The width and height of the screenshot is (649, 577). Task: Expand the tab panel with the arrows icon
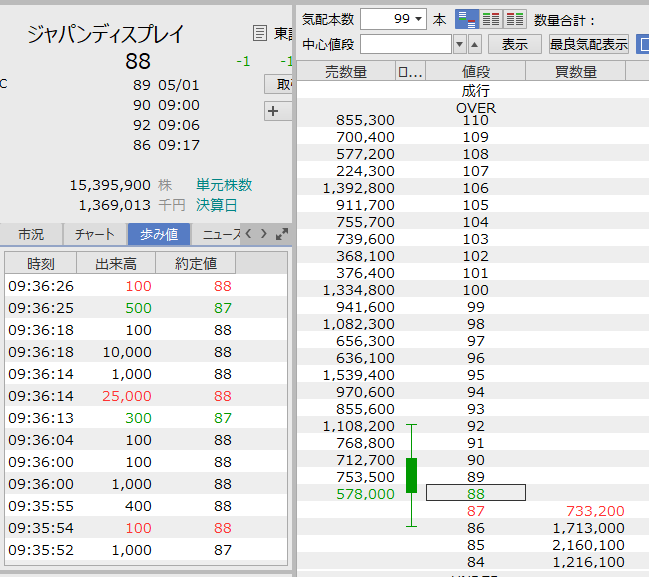[x=282, y=234]
